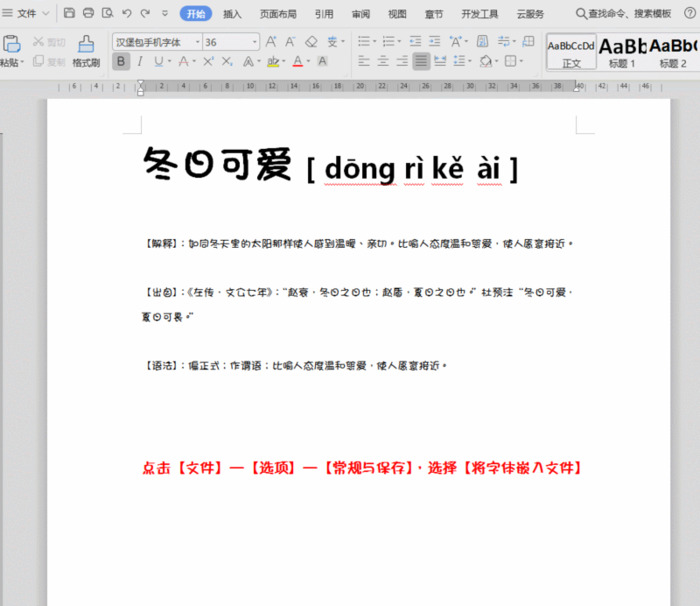Click the first-line indent marker on ruler
Screen dimensions: 700x606
pyautogui.click(x=141, y=84)
